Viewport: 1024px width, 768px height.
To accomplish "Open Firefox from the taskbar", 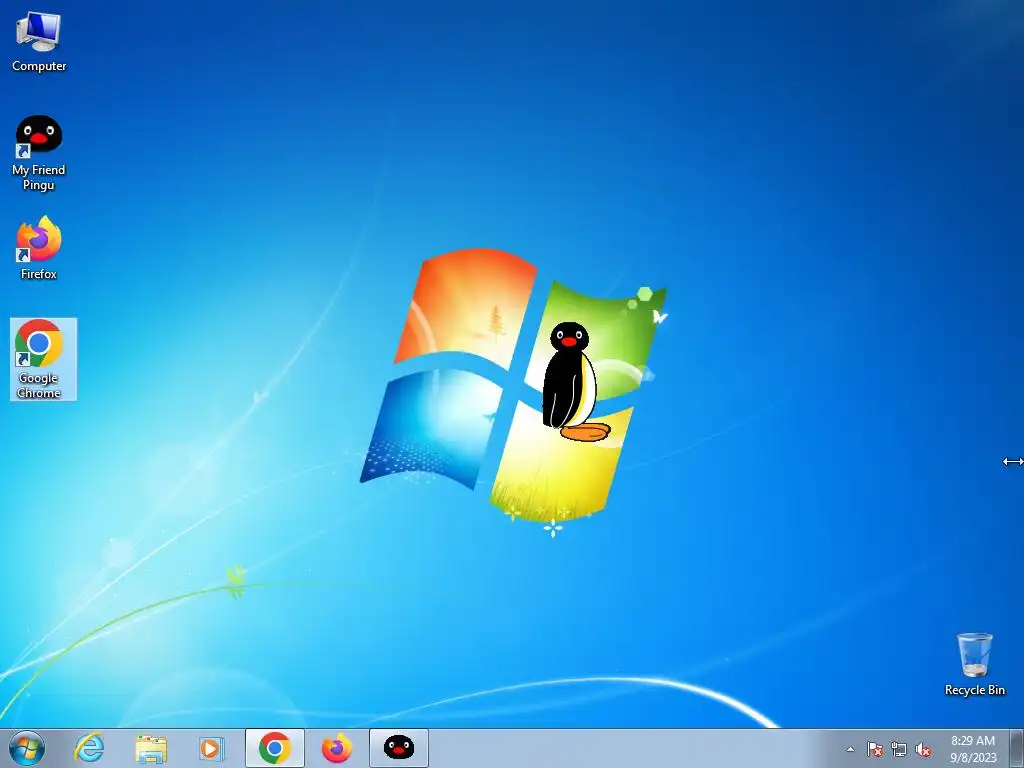I will tap(336, 748).
